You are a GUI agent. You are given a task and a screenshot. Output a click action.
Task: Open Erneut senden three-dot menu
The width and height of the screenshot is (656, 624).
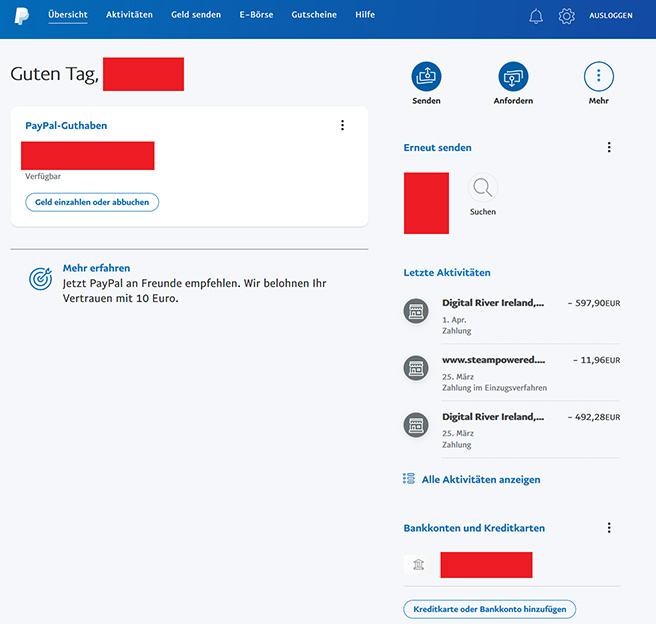pos(609,147)
